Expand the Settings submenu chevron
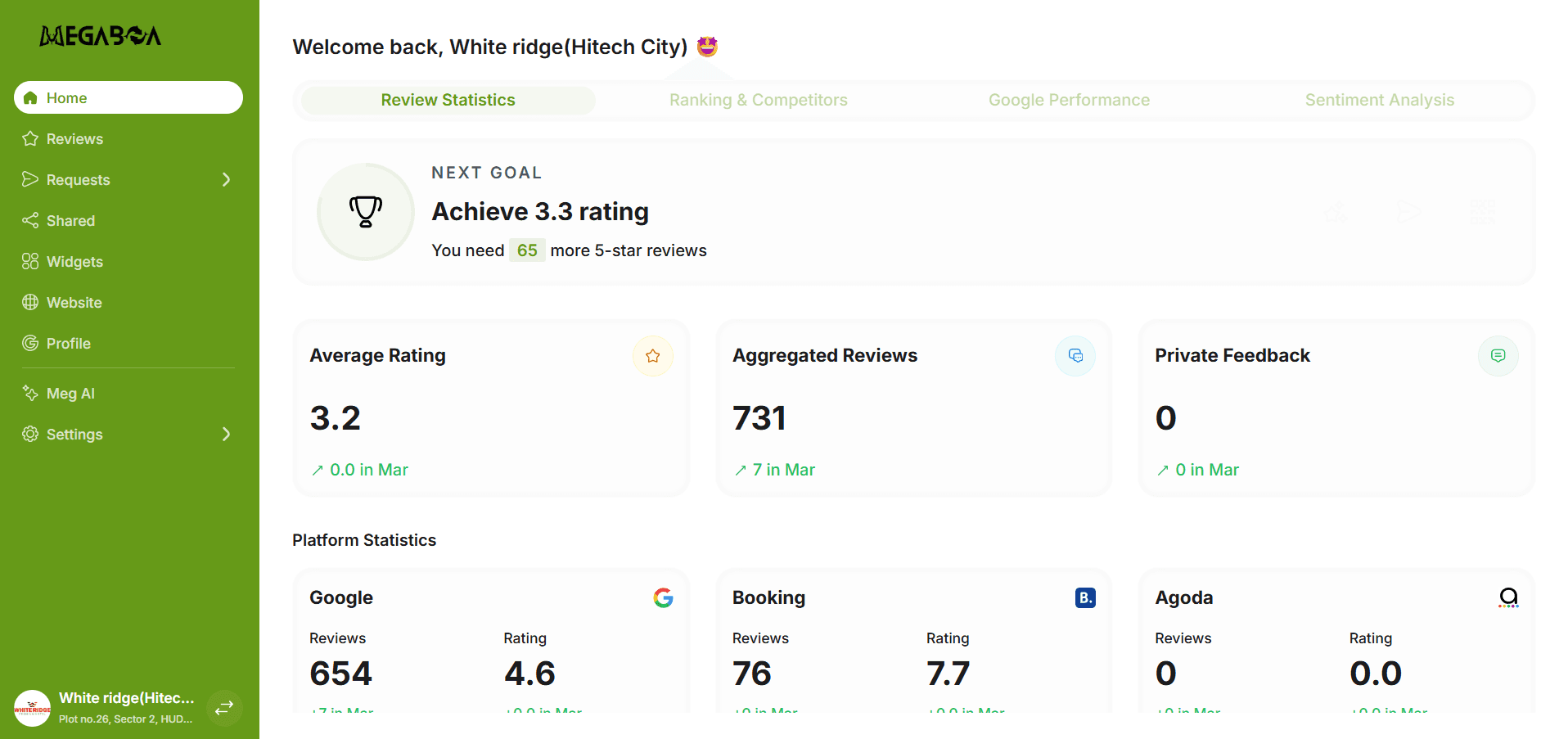The width and height of the screenshot is (1568, 739). click(227, 434)
